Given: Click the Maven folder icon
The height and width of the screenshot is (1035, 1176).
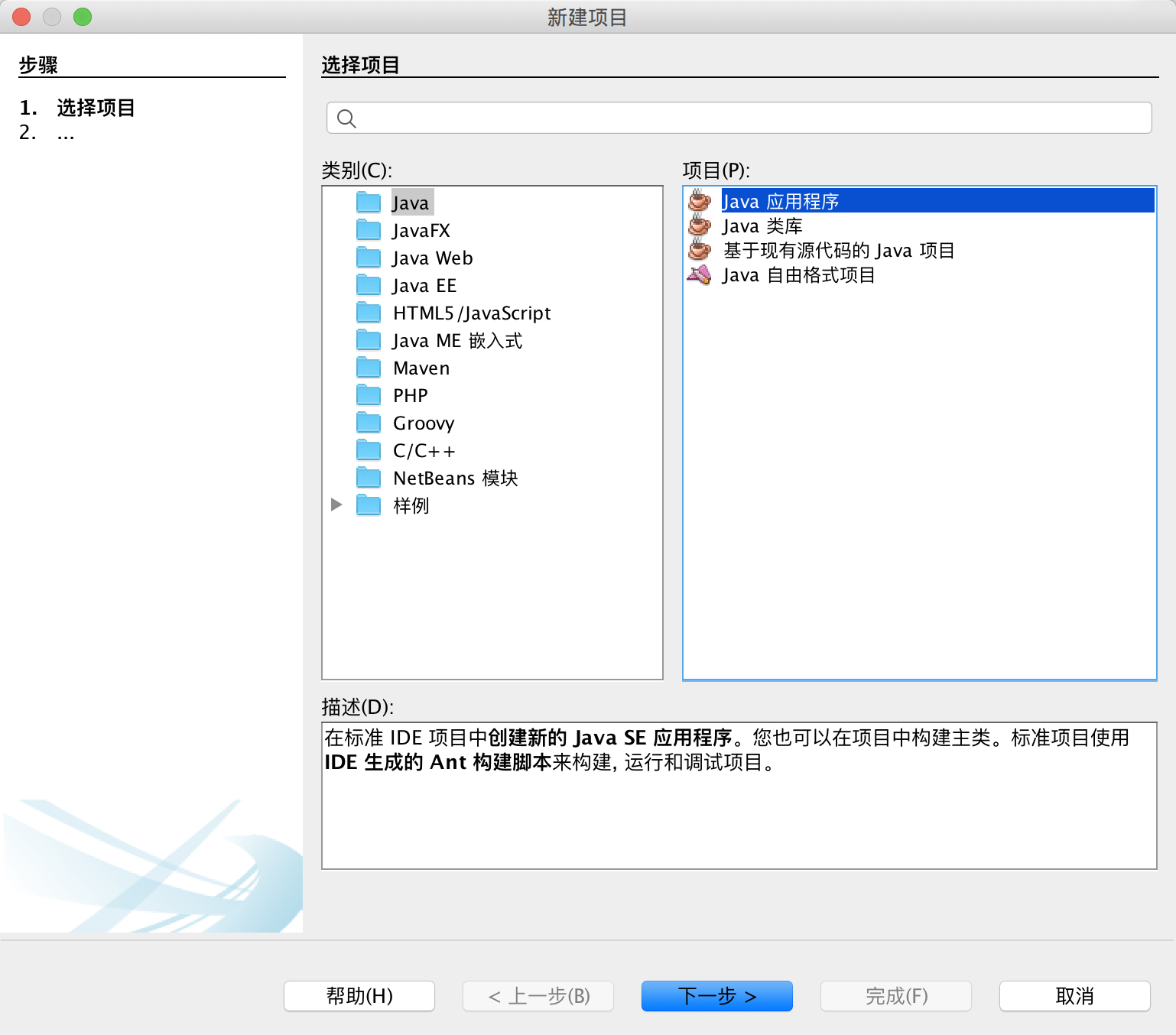Looking at the screenshot, I should click(x=369, y=368).
